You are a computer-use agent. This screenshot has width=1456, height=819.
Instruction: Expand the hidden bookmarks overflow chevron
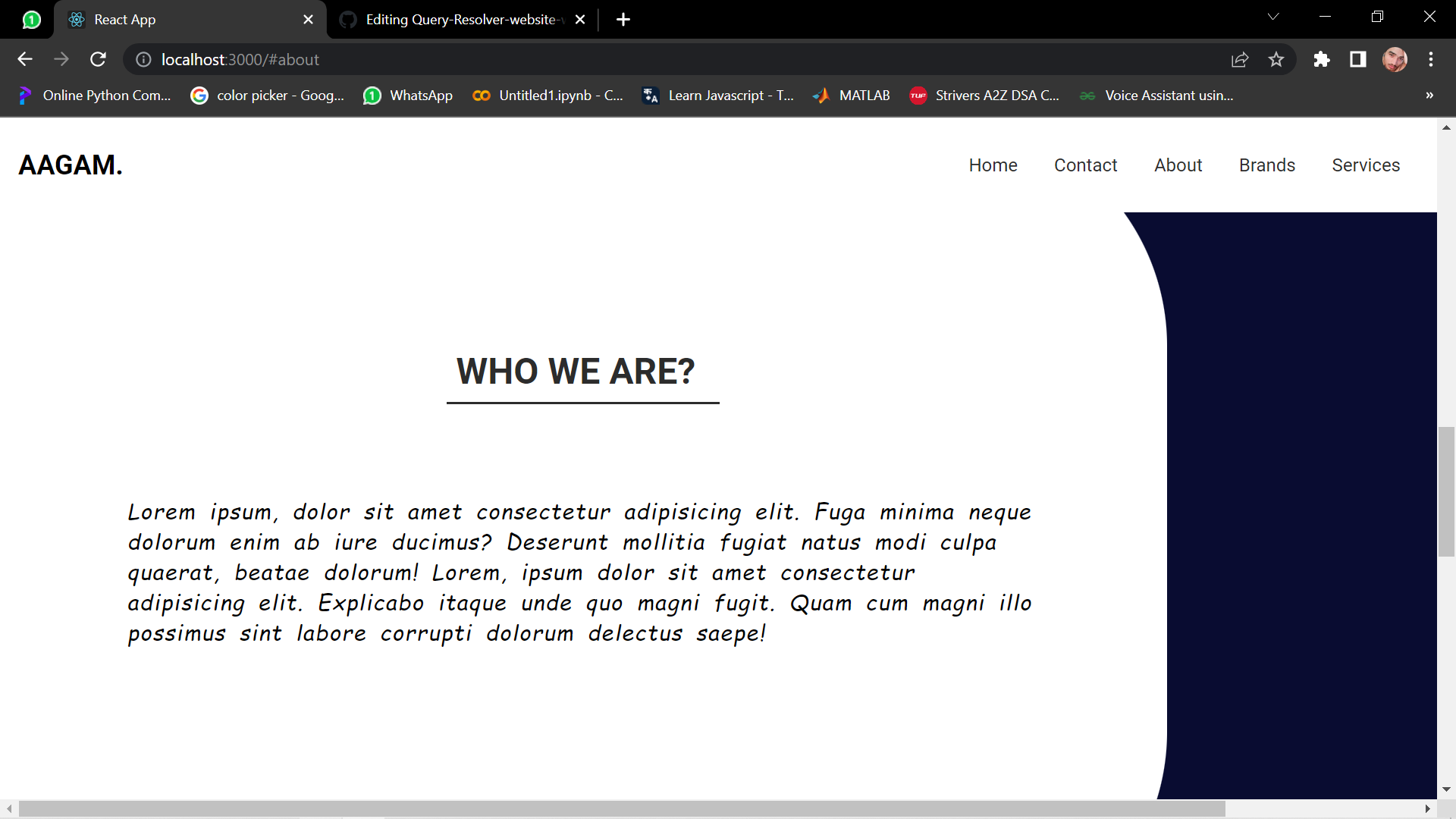pos(1429,96)
